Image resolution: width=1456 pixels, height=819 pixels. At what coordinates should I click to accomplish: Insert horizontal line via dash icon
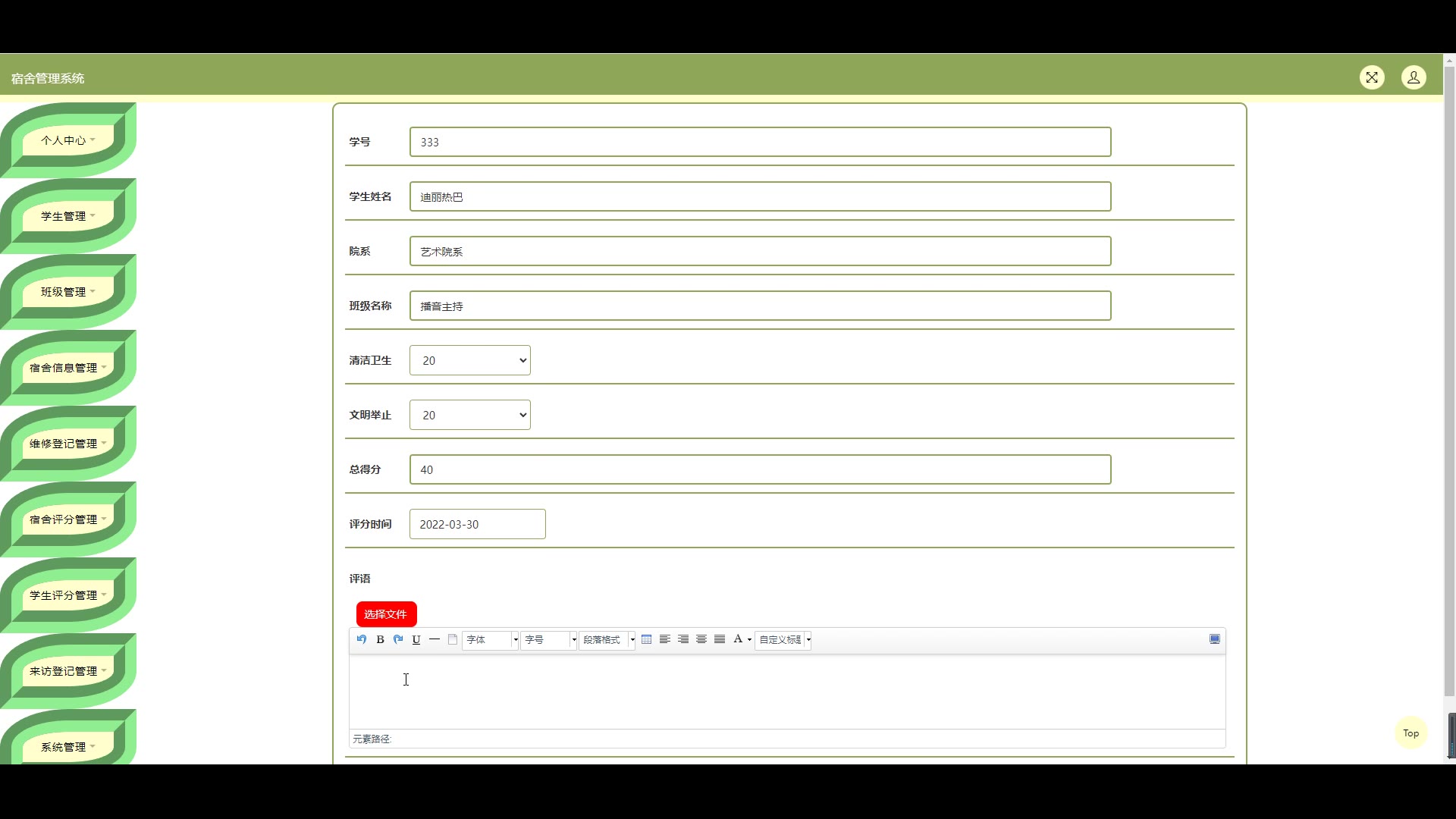(435, 639)
